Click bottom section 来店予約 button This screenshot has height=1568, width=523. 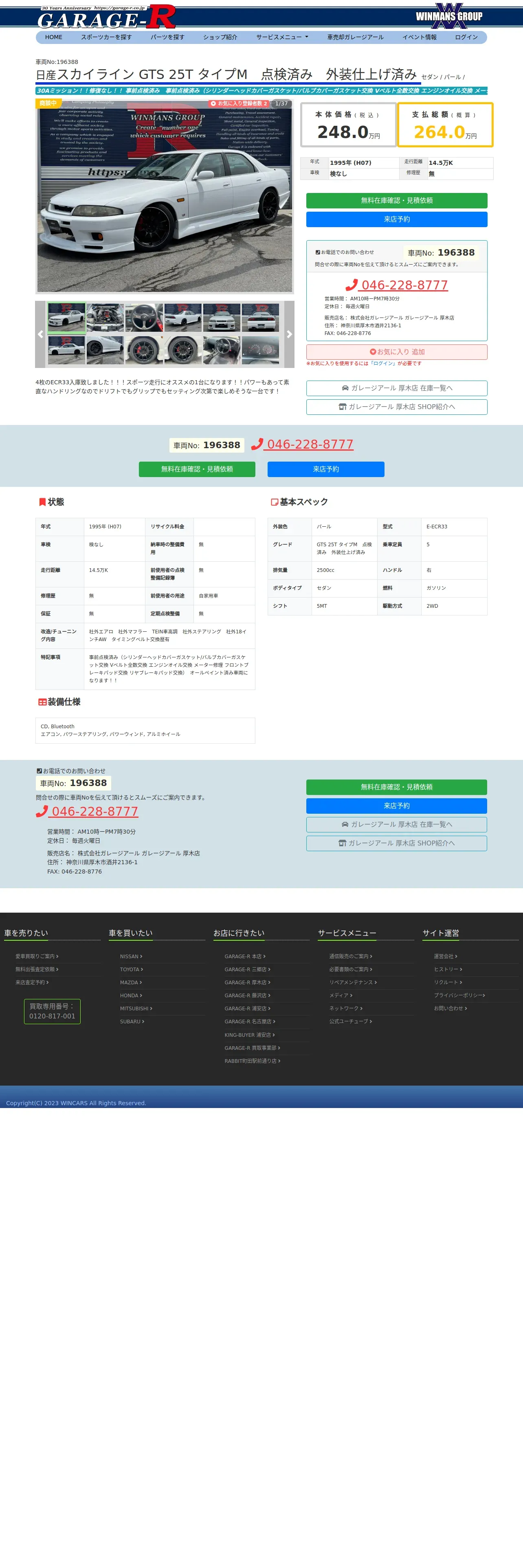pyautogui.click(x=396, y=806)
